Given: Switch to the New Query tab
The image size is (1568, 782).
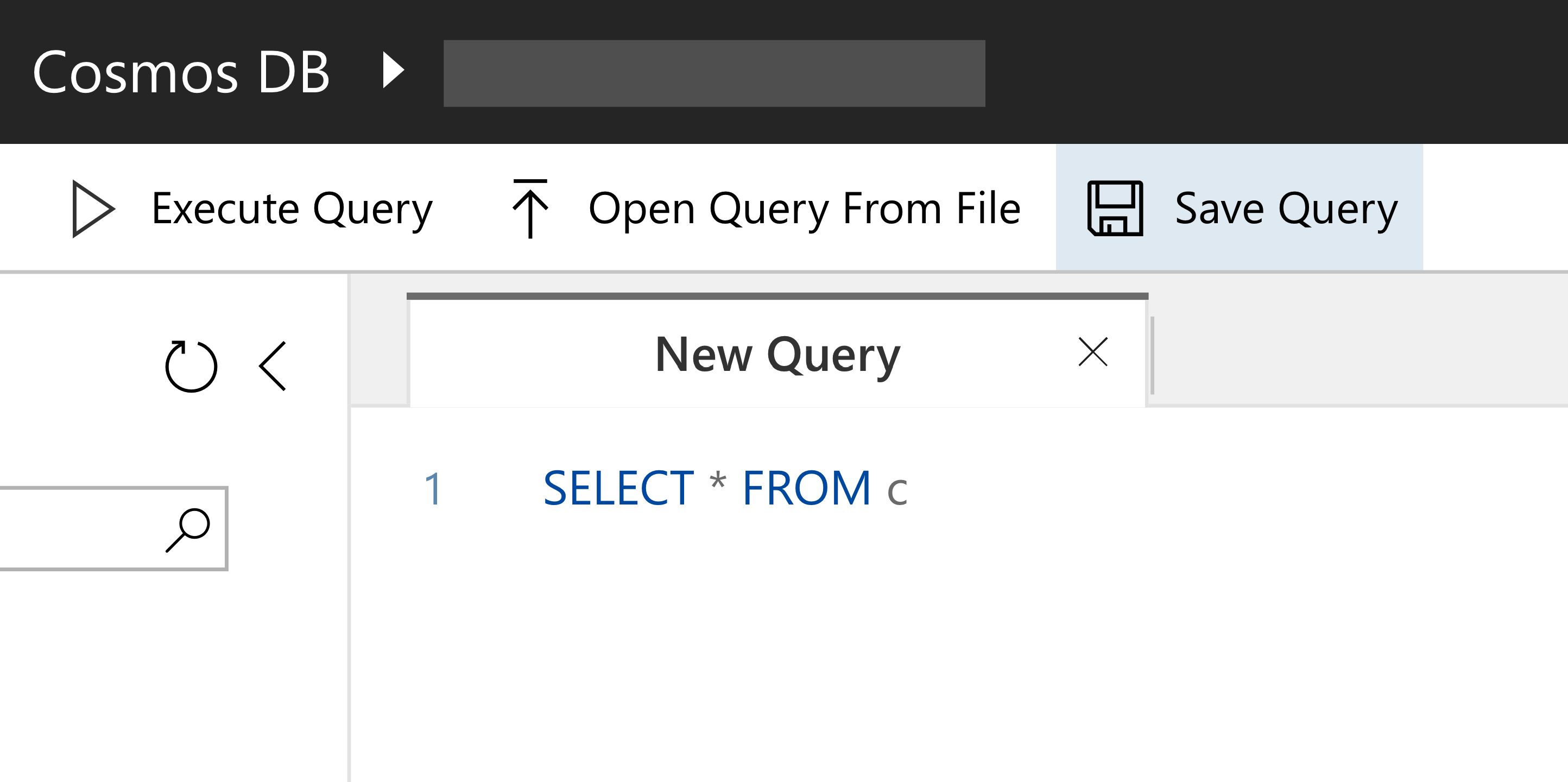Looking at the screenshot, I should click(777, 354).
